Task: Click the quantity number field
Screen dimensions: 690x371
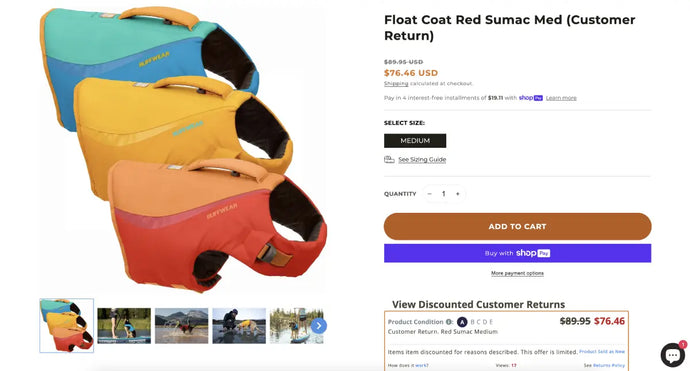Action: coord(444,194)
